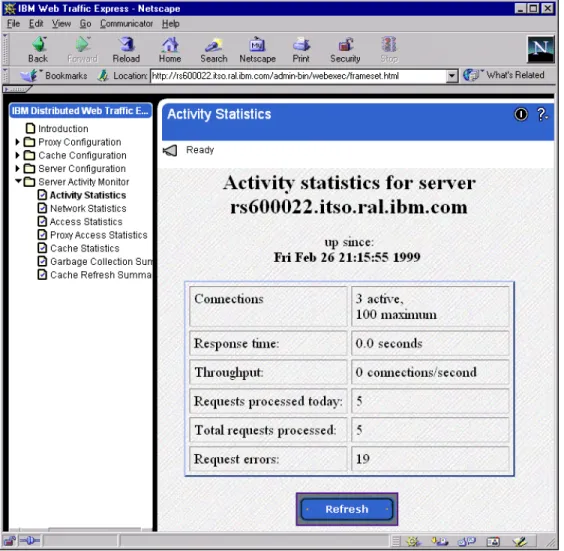
Task: Click the '3 active, 100 maximum' cell
Action: (x=430, y=306)
